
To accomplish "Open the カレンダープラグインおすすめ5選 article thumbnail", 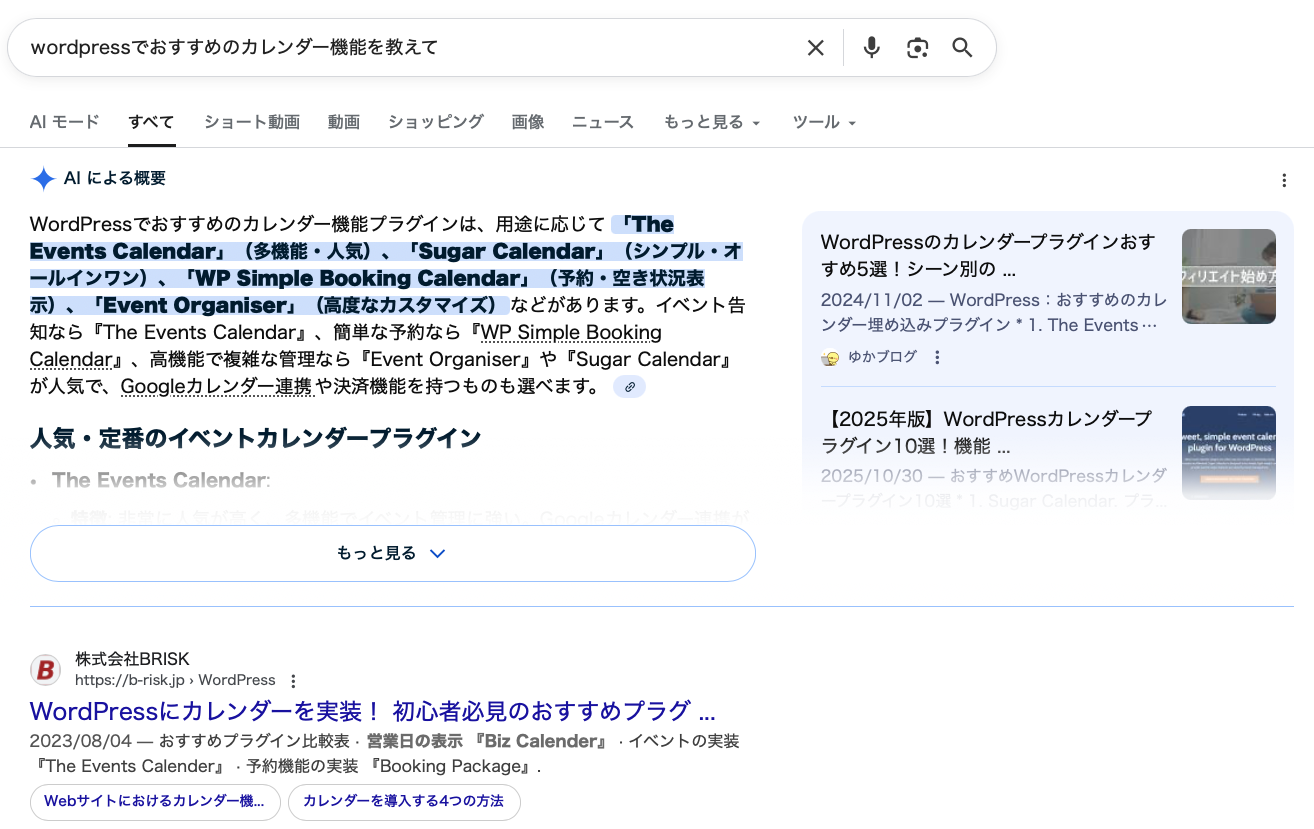I will tap(1228, 276).
